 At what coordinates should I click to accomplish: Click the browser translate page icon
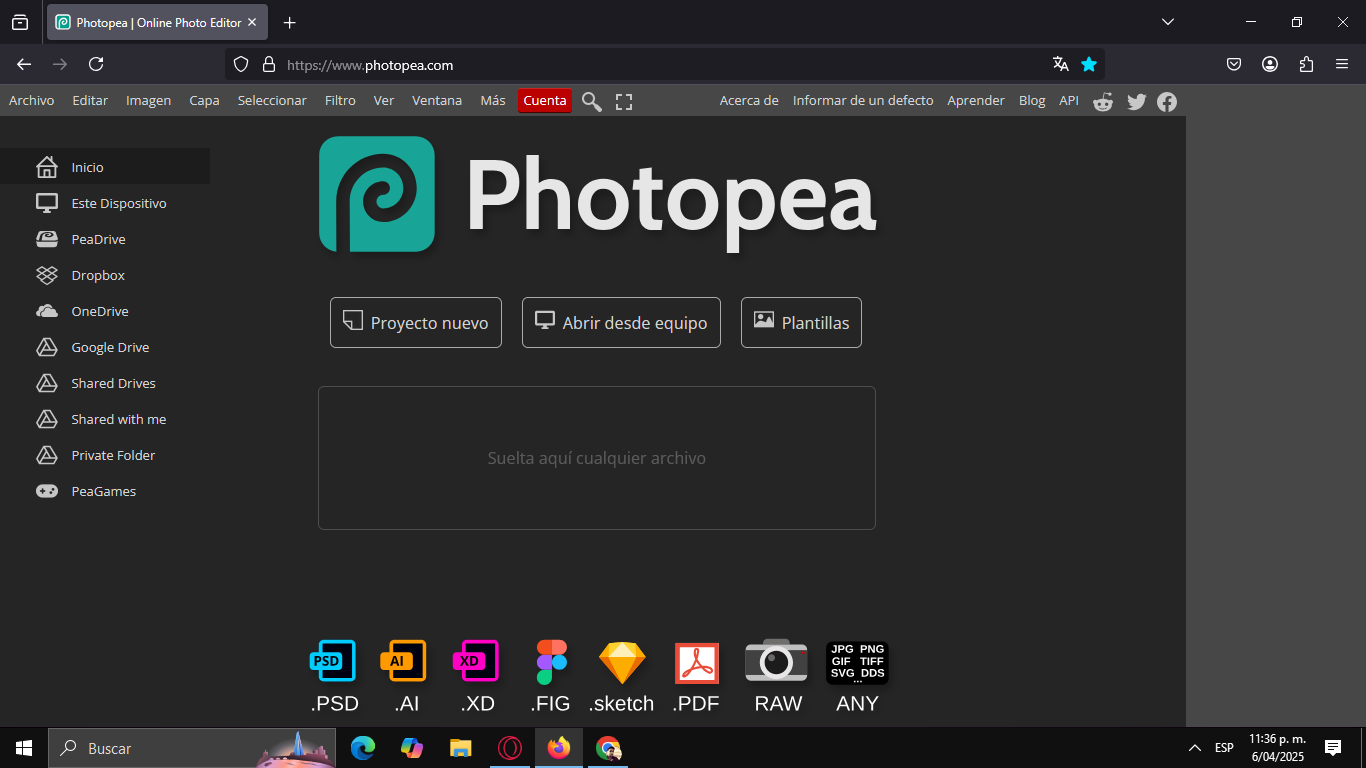pos(1061,64)
